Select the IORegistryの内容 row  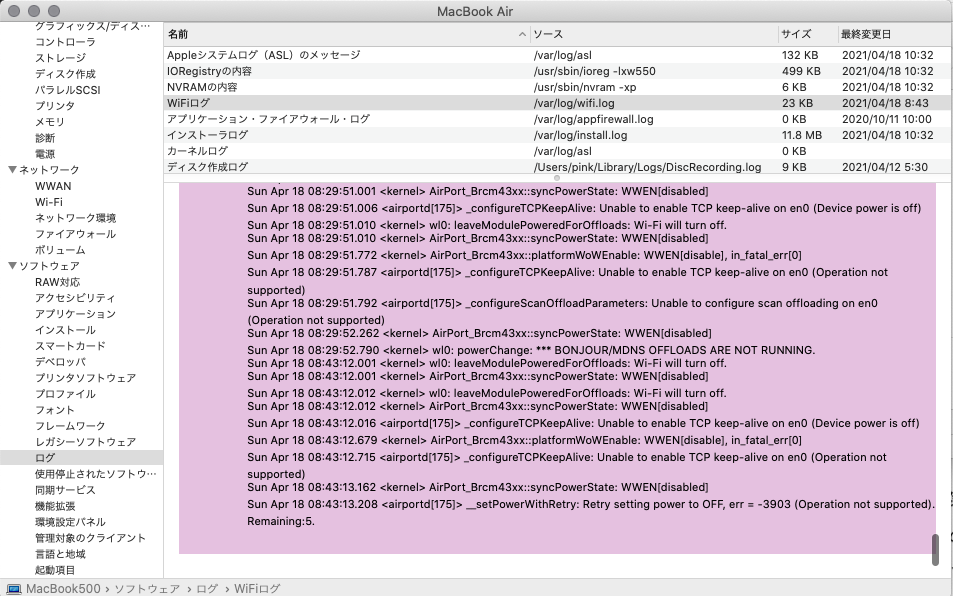coord(558,71)
